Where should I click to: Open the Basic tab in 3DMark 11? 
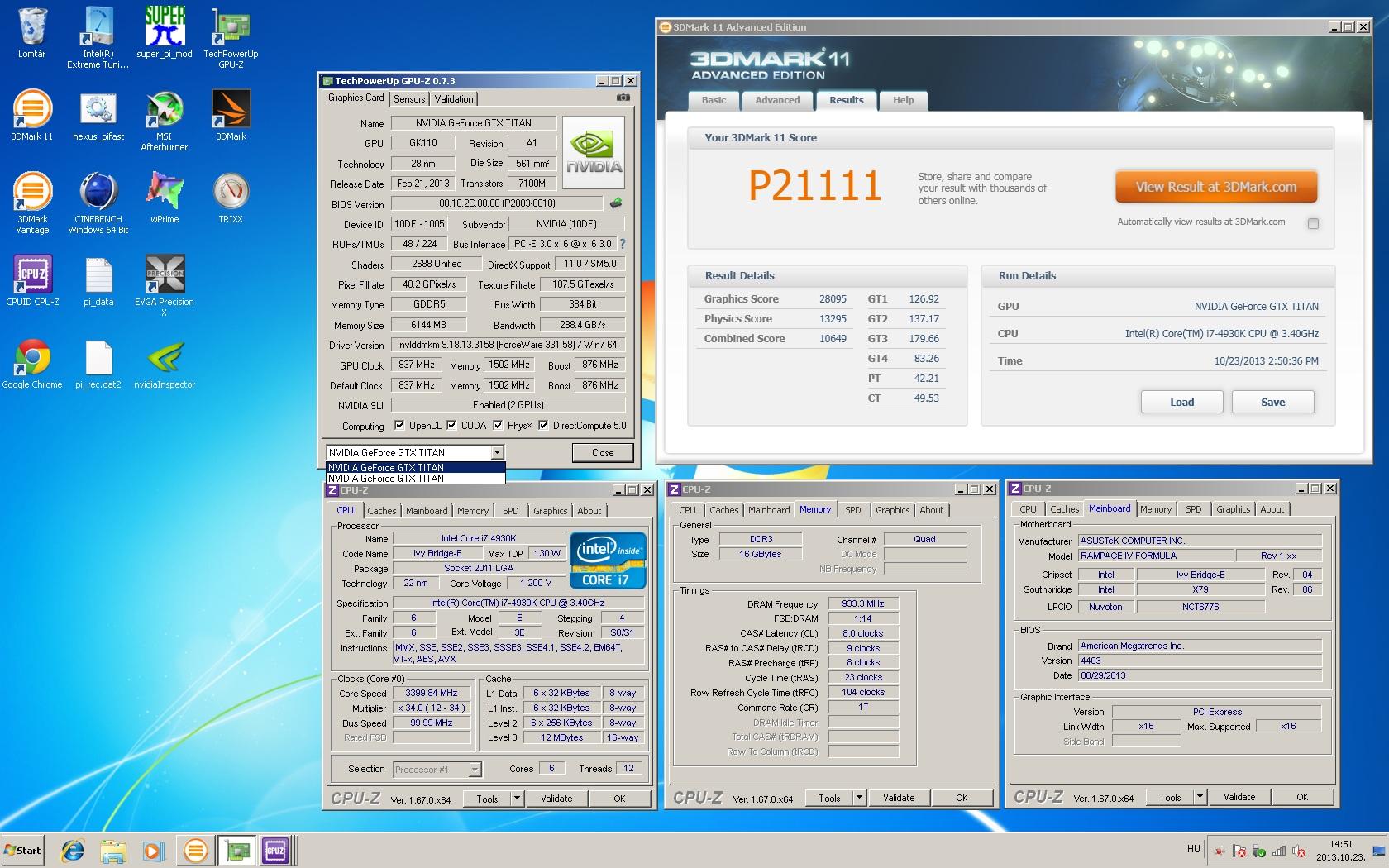[x=714, y=100]
